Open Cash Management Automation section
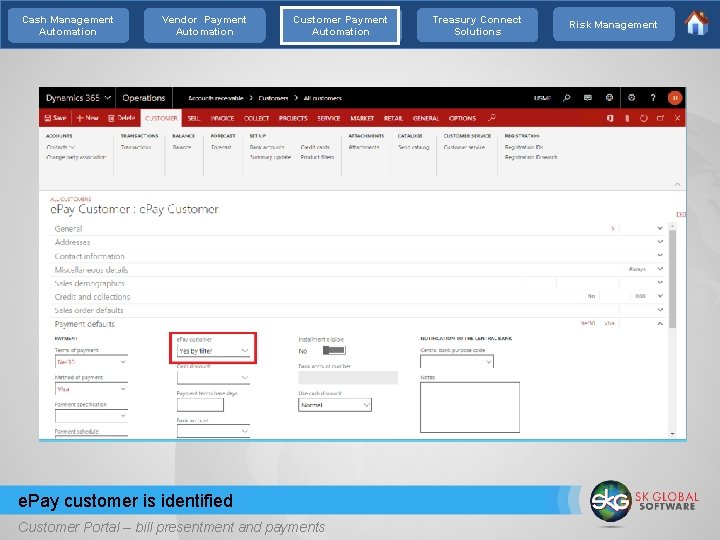This screenshot has width=720, height=540. pyautogui.click(x=68, y=25)
